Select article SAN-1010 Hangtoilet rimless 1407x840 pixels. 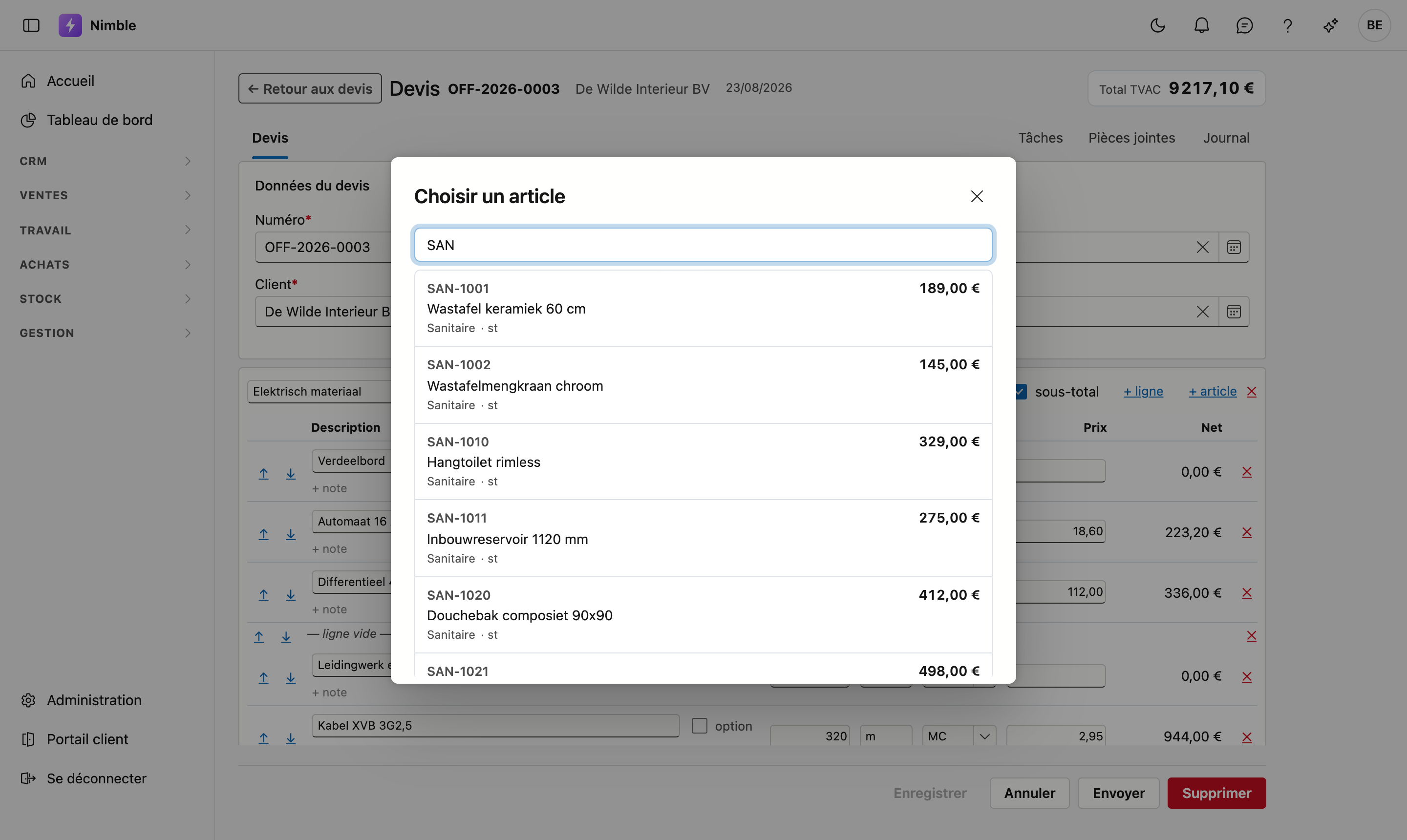click(703, 462)
